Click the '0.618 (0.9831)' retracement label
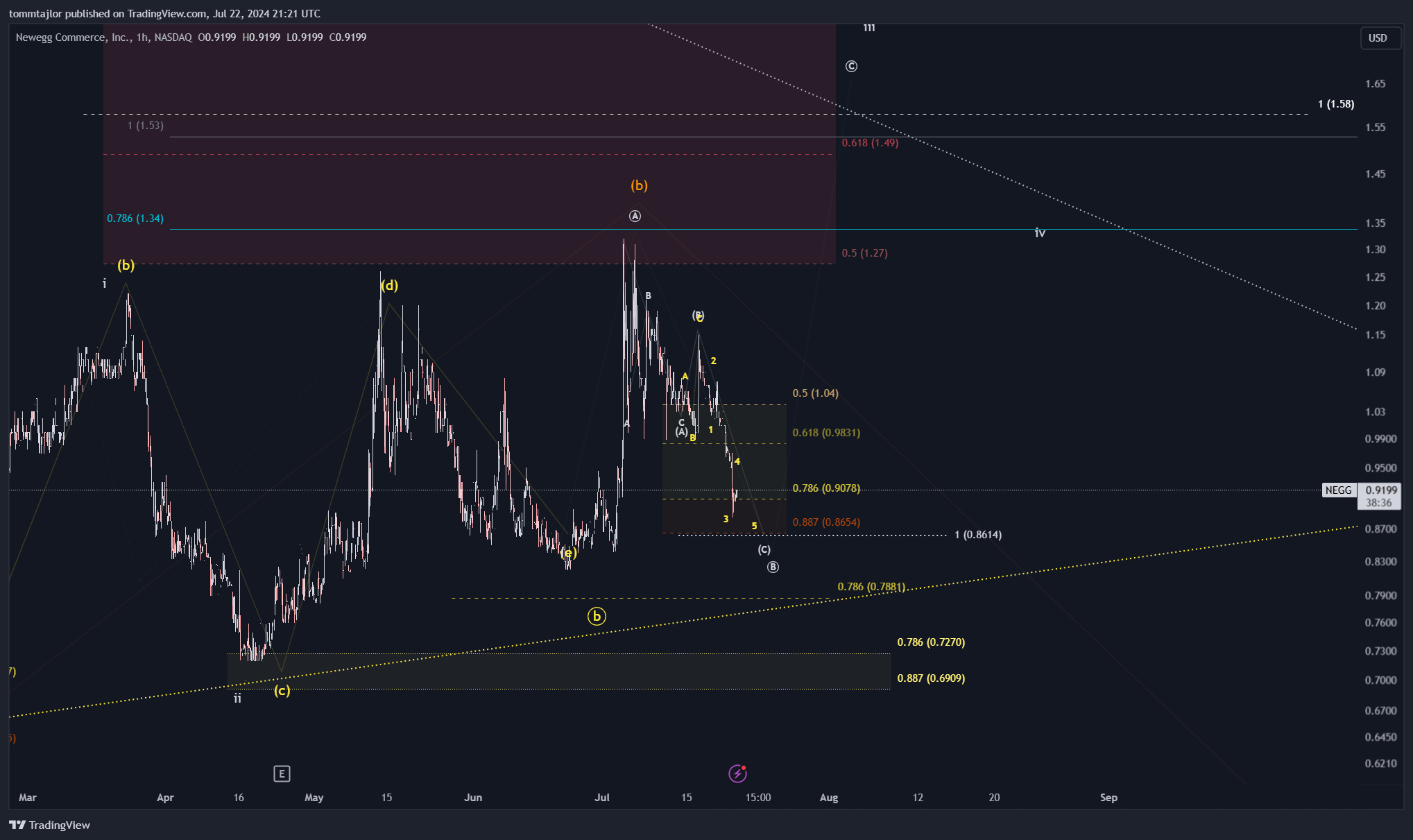 click(826, 433)
